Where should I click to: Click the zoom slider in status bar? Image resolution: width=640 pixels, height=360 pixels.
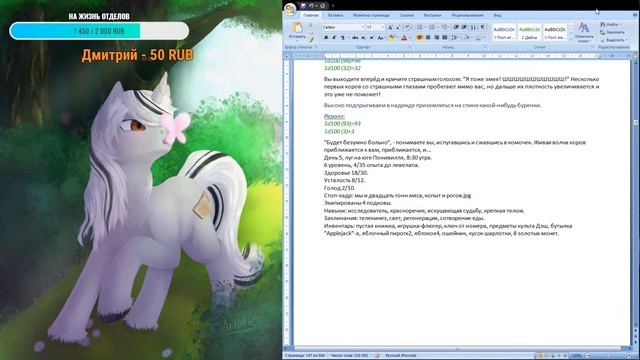click(x=607, y=356)
